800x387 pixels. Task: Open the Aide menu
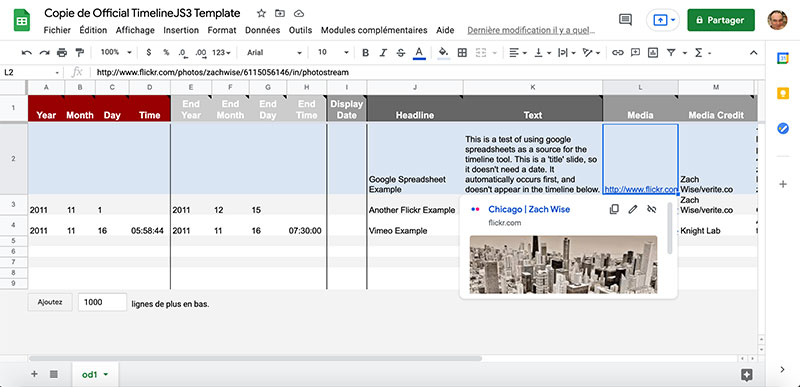[x=445, y=30]
